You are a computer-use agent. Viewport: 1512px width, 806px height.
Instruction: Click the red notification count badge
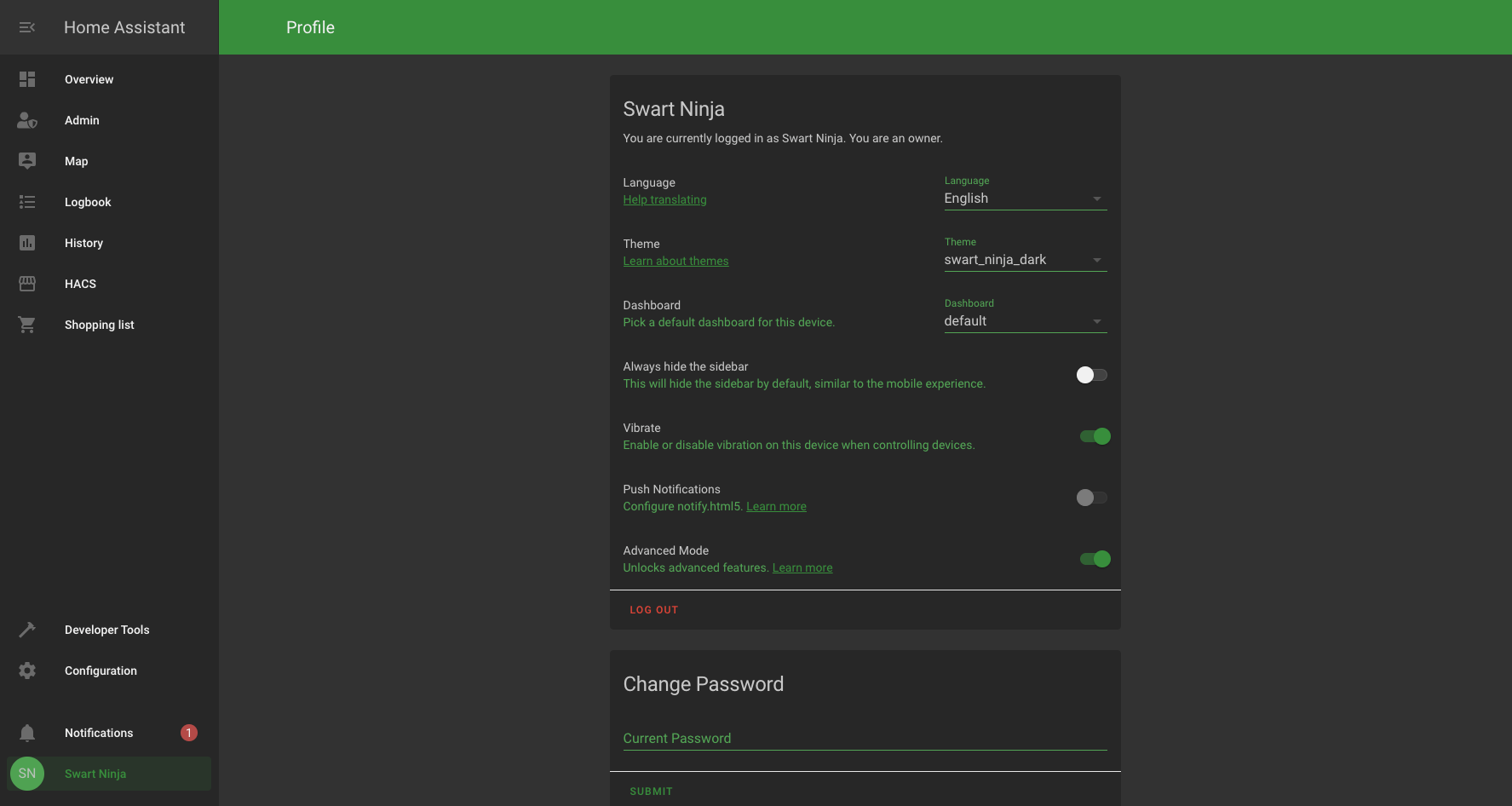click(x=189, y=733)
